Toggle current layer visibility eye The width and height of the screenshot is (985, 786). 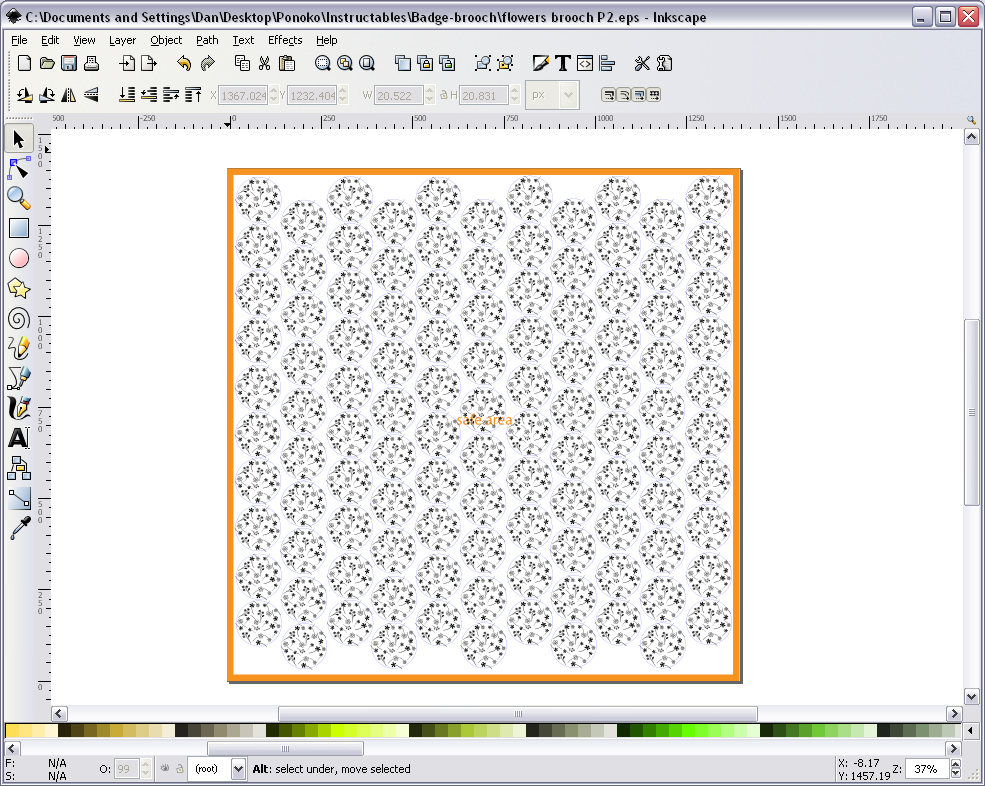point(165,768)
